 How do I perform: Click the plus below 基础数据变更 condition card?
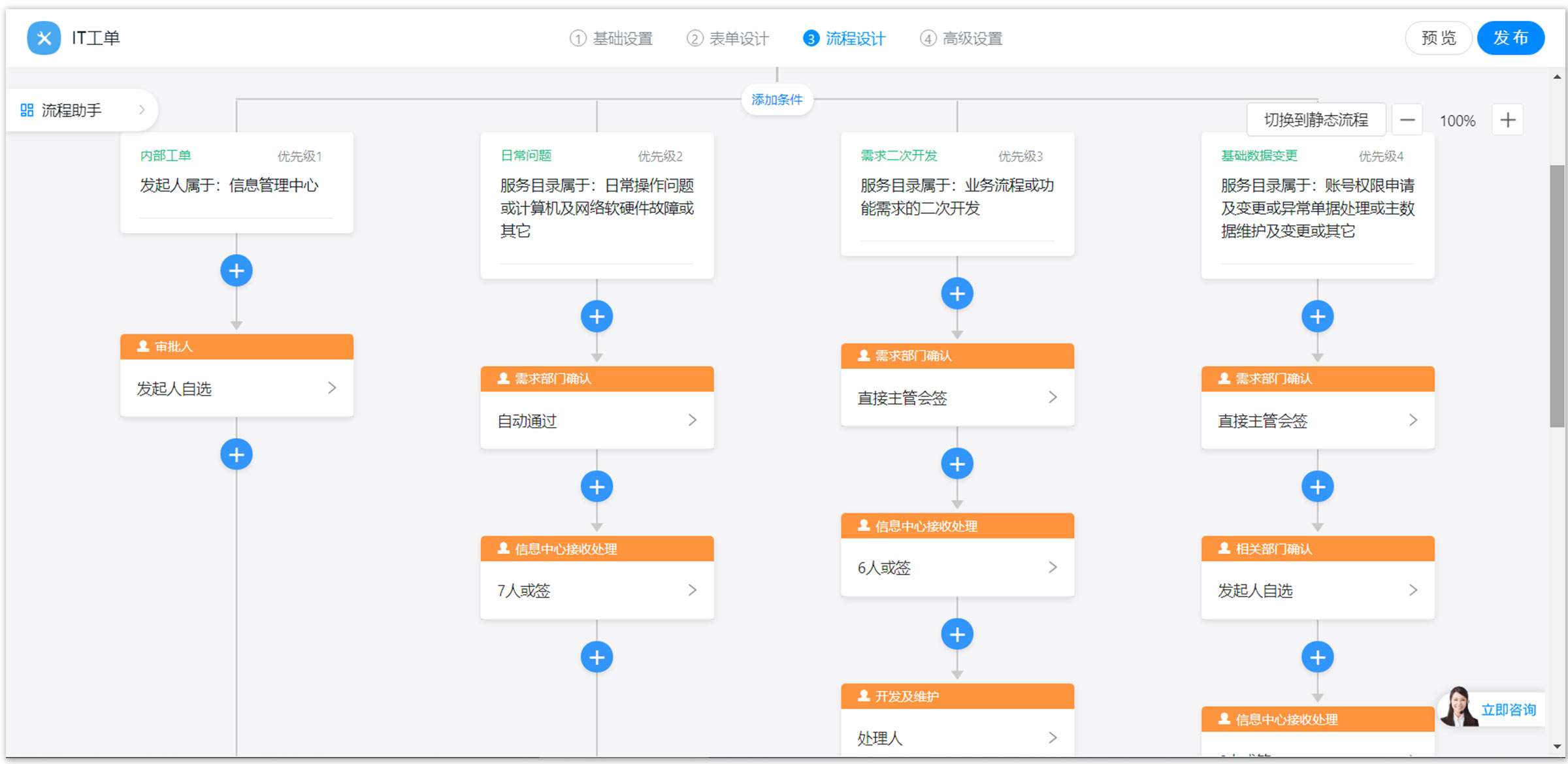(x=1317, y=316)
